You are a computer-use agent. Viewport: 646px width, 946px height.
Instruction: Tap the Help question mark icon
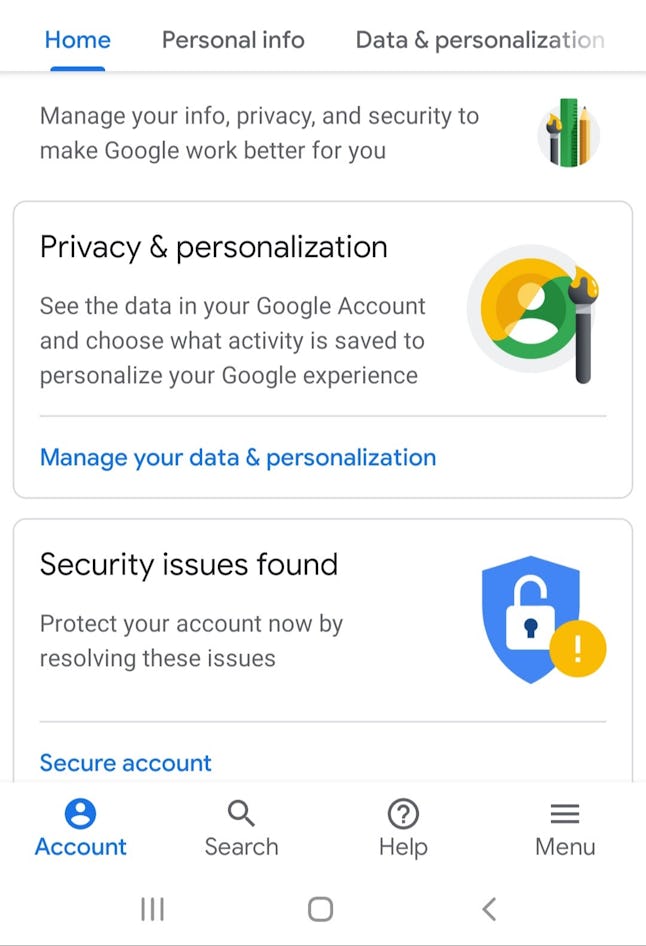(x=403, y=814)
